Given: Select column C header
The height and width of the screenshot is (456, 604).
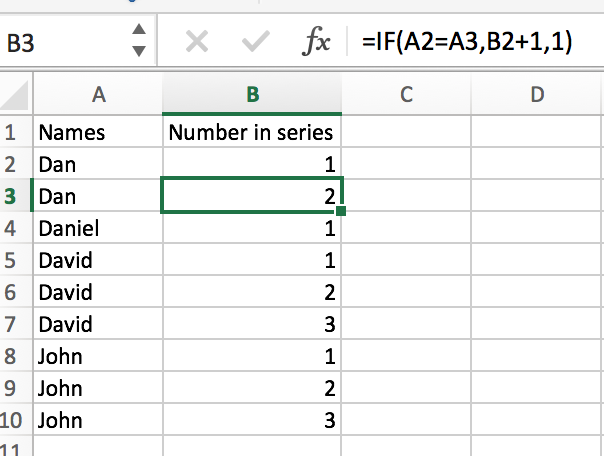Looking at the screenshot, I should pos(406,95).
